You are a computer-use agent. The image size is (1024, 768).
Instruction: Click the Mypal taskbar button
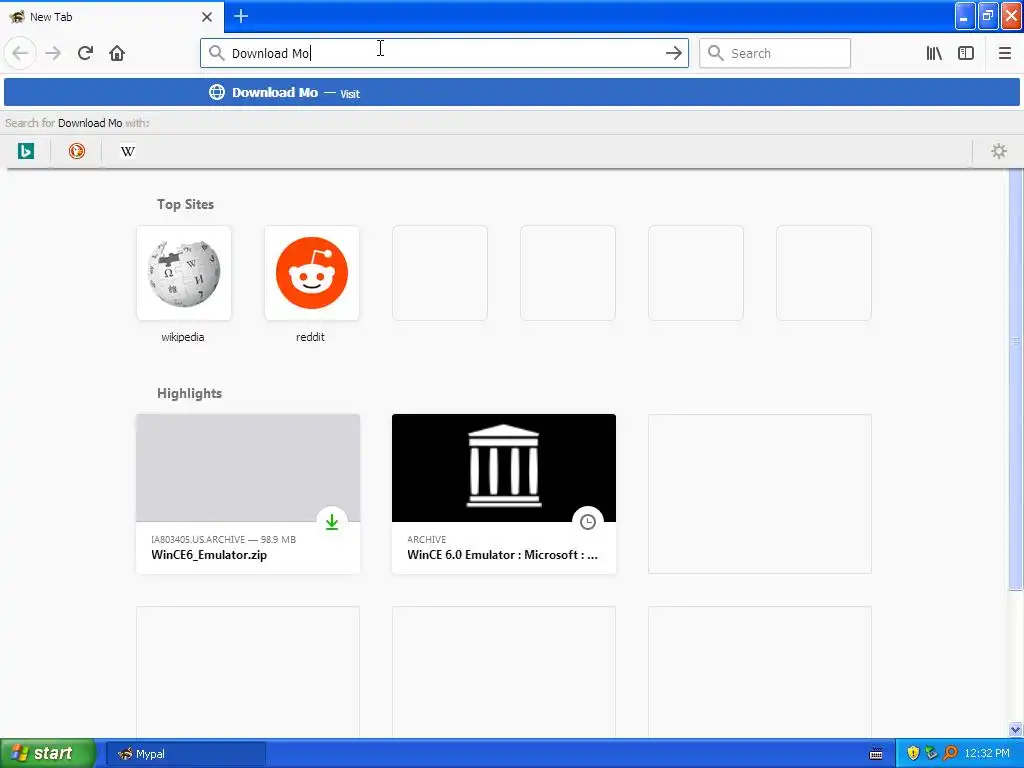point(185,754)
